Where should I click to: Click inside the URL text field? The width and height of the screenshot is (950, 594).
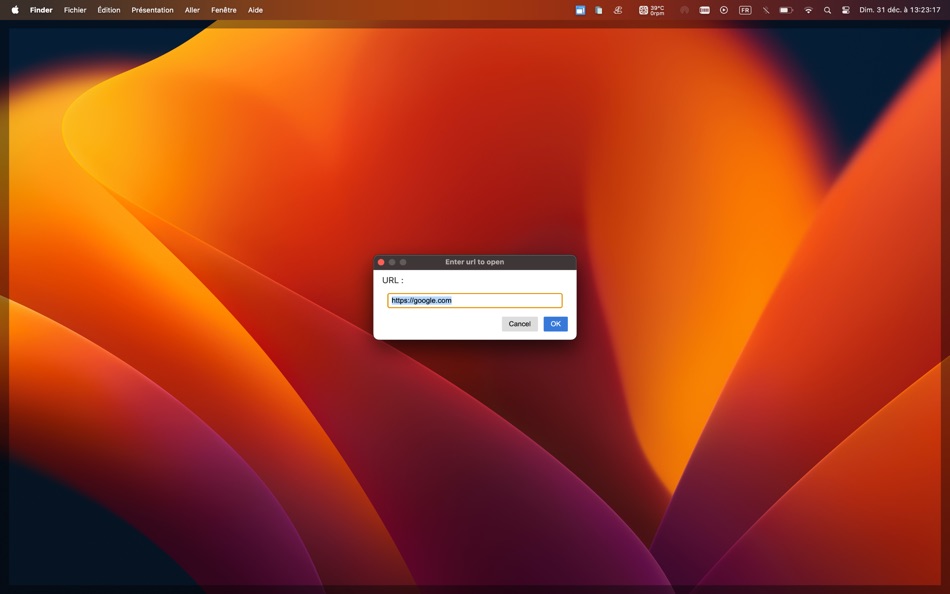tap(474, 300)
